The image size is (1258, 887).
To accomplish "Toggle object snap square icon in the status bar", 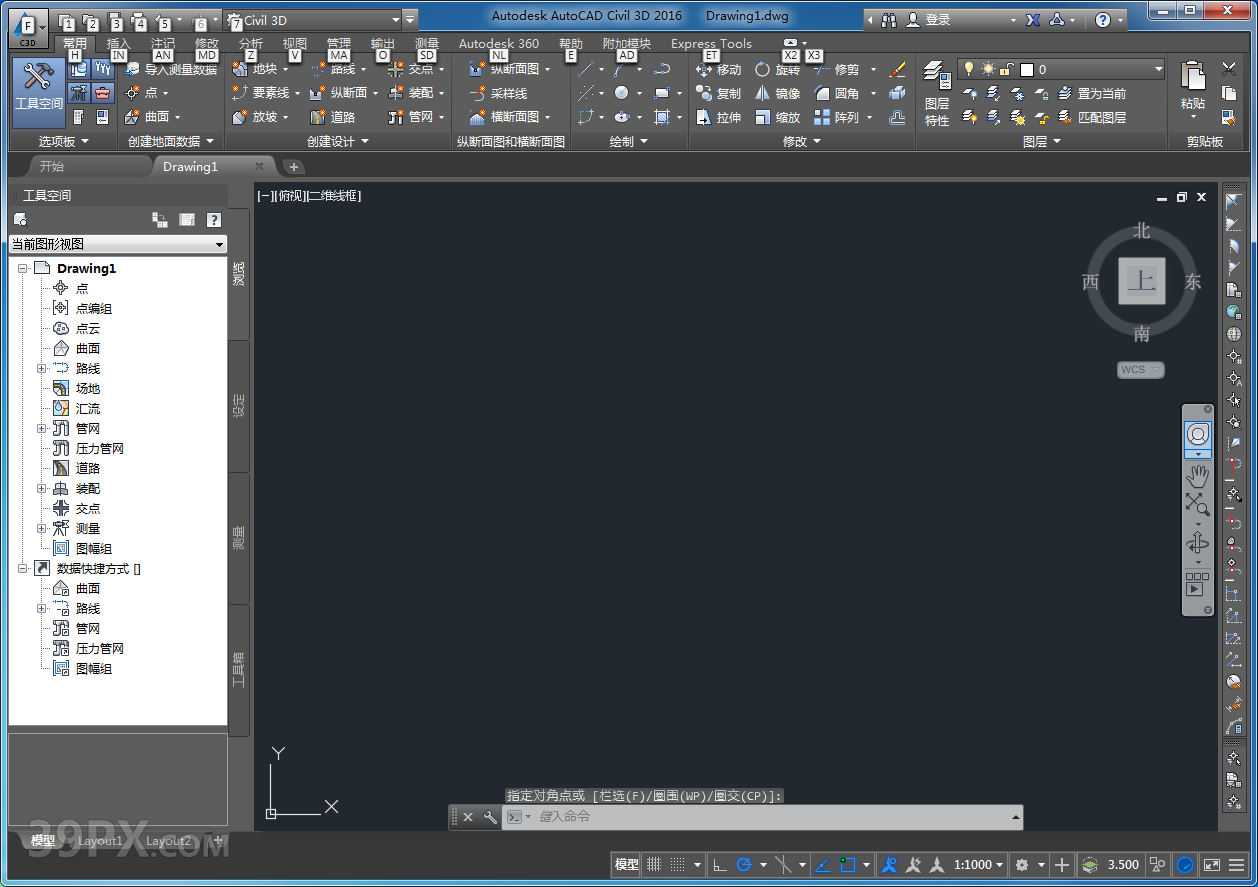I will coord(849,864).
